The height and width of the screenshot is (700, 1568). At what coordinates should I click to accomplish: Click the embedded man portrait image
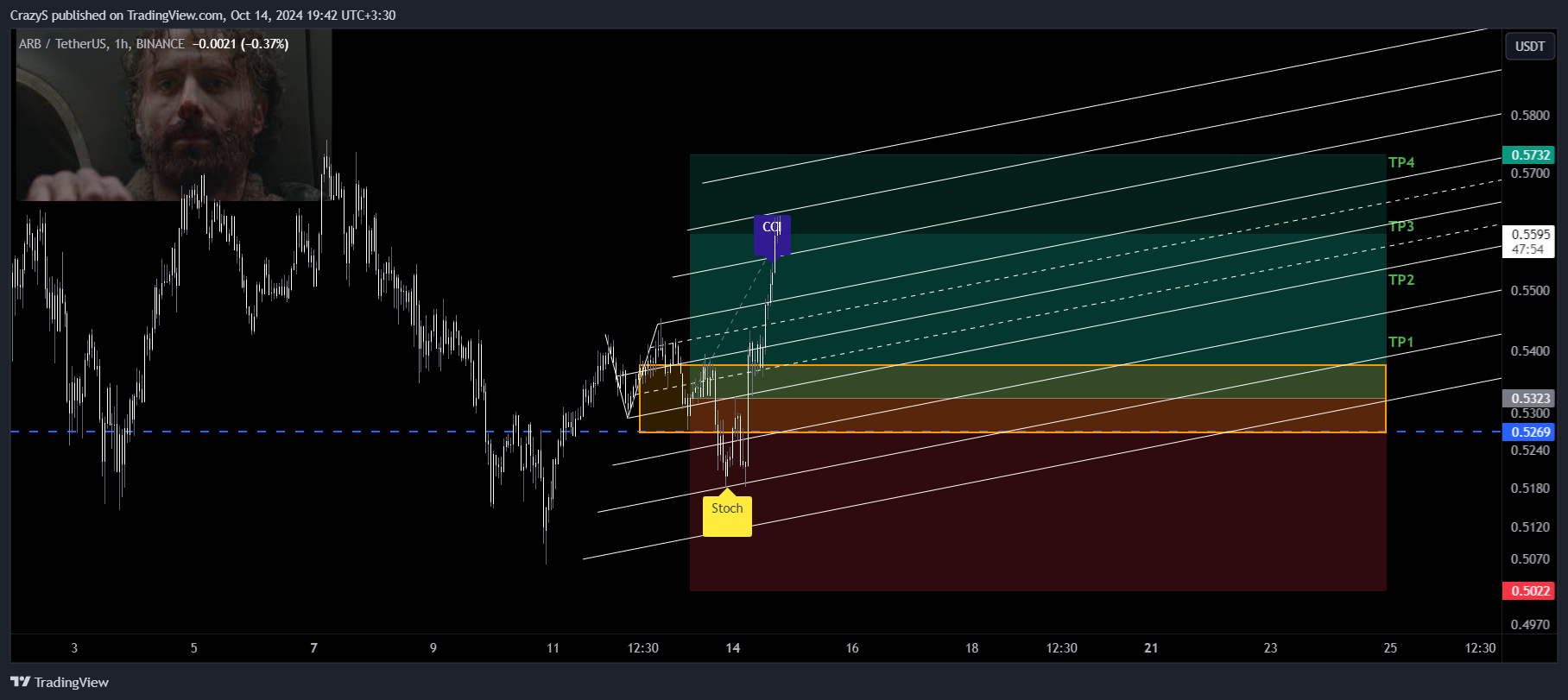pyautogui.click(x=174, y=115)
